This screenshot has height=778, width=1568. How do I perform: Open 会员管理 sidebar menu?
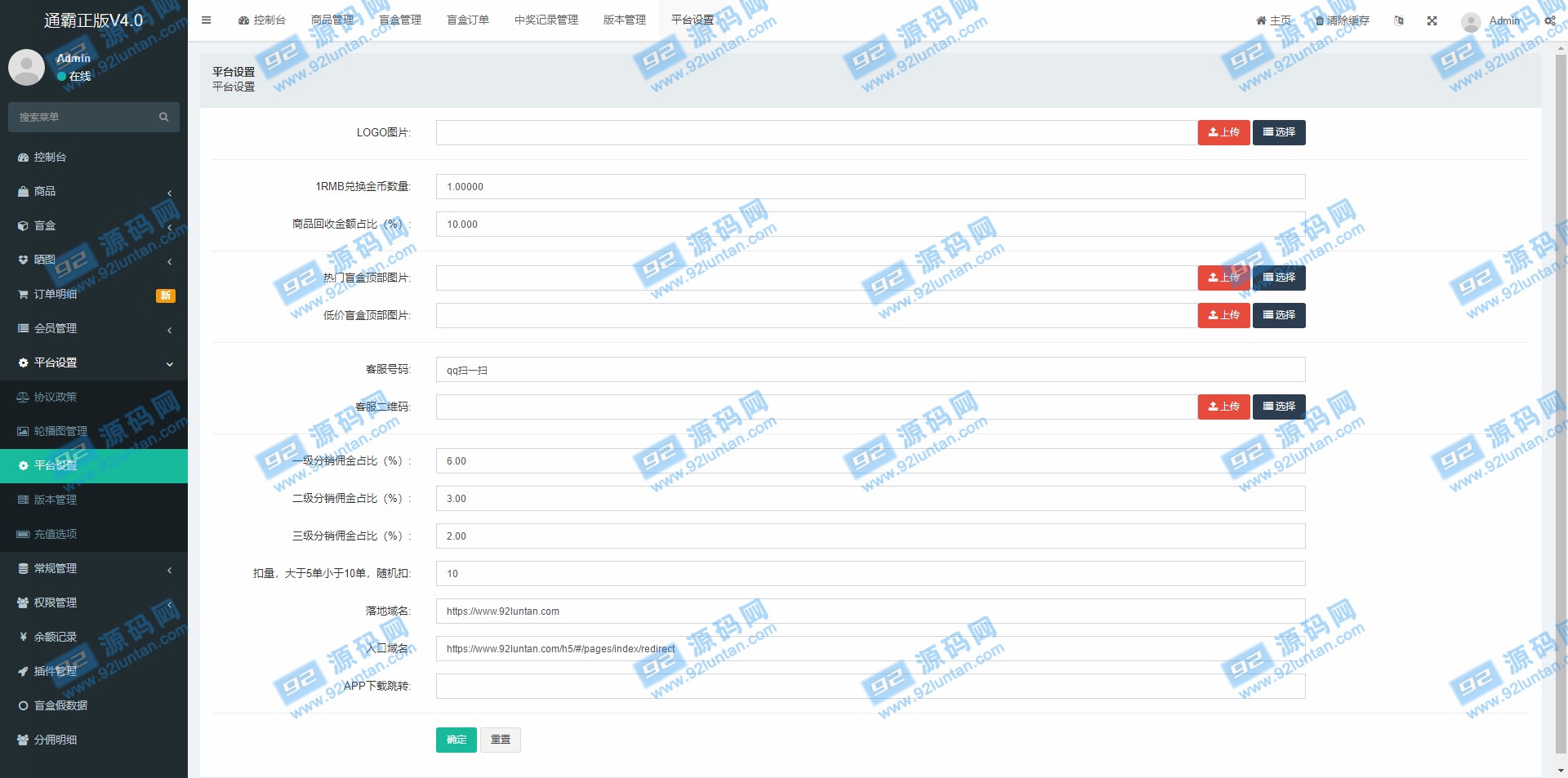tap(94, 328)
